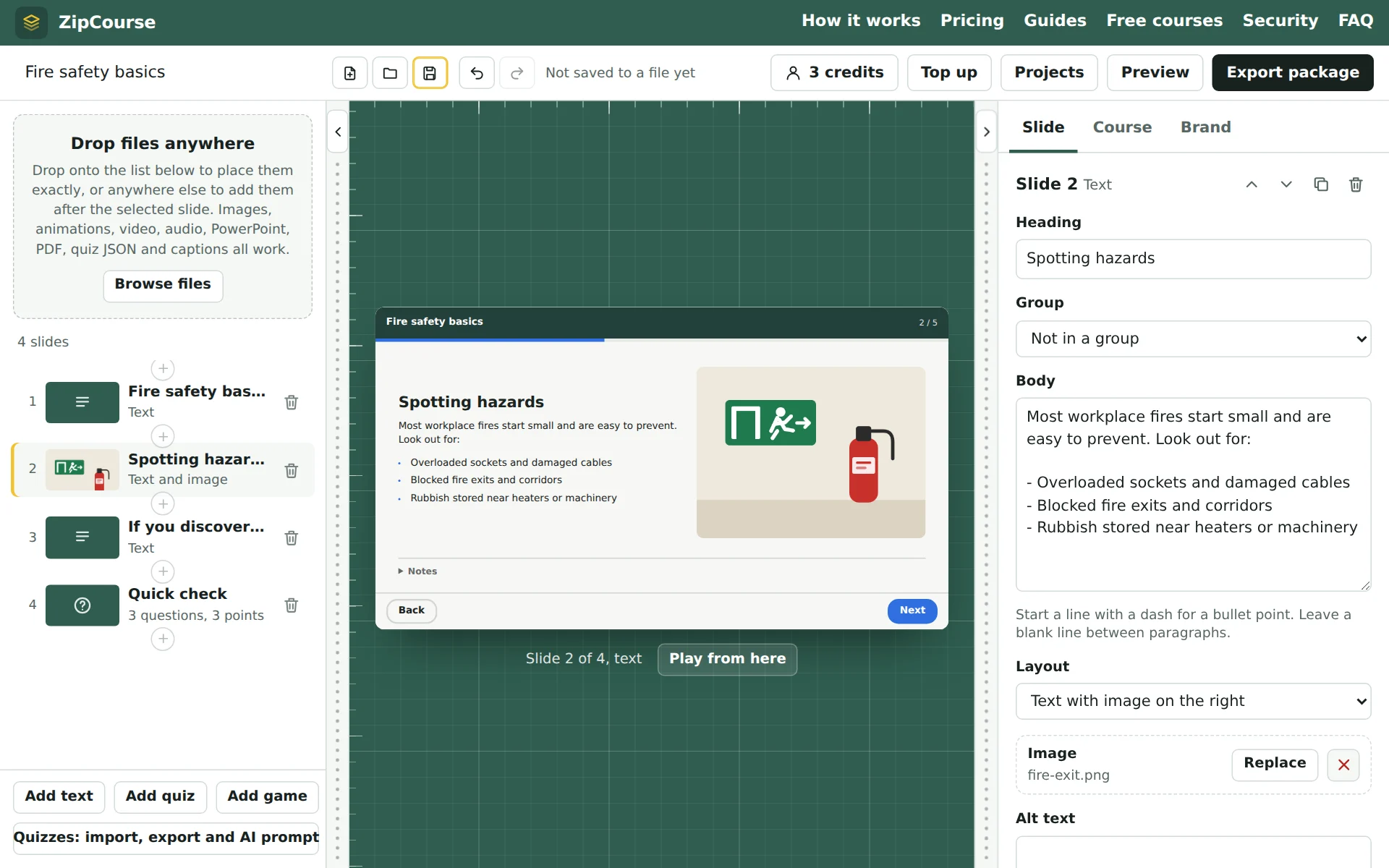Click Add text button
1389x868 pixels.
[59, 797]
